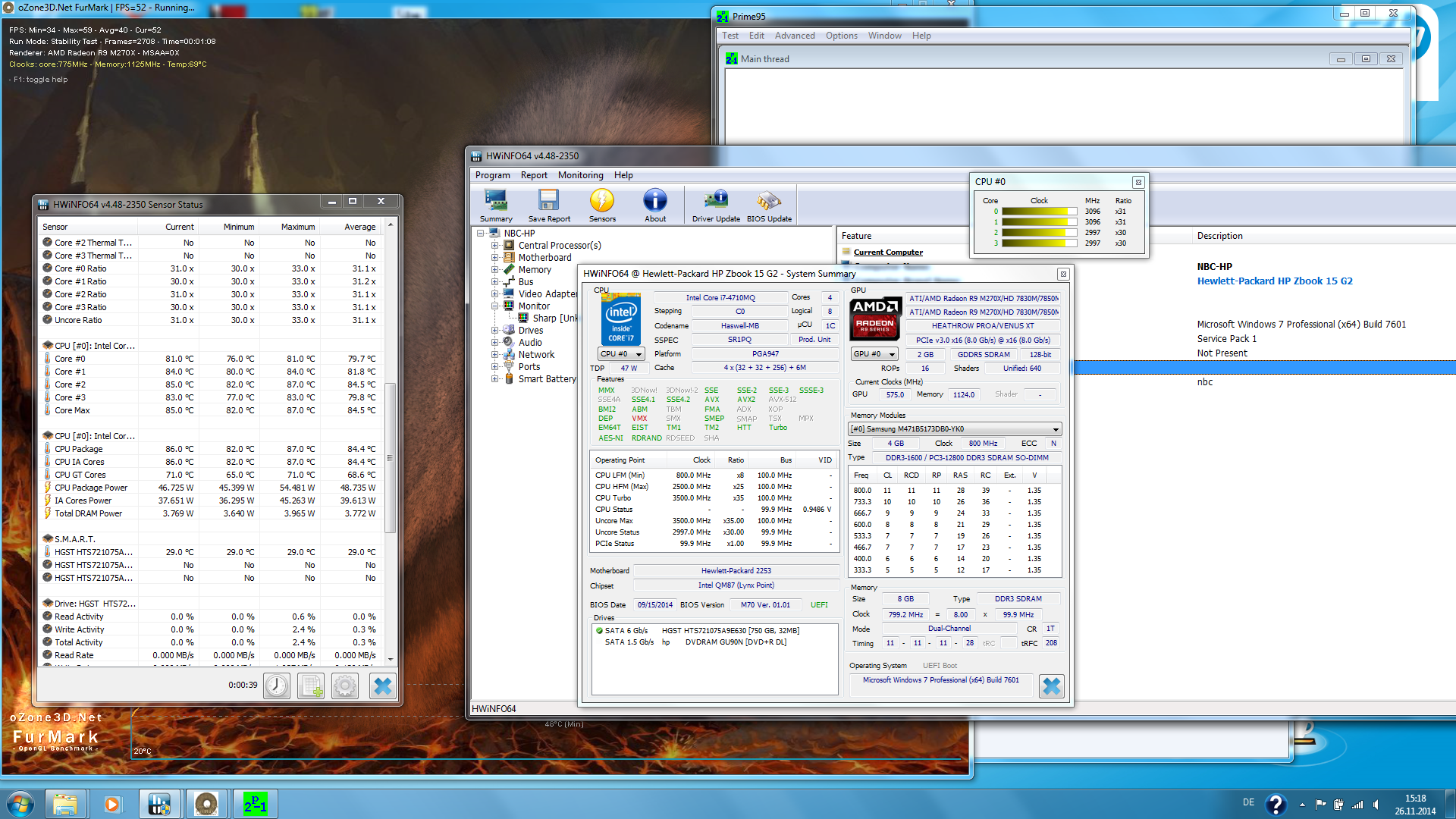Open Windows Start button on taskbar

click(20, 804)
